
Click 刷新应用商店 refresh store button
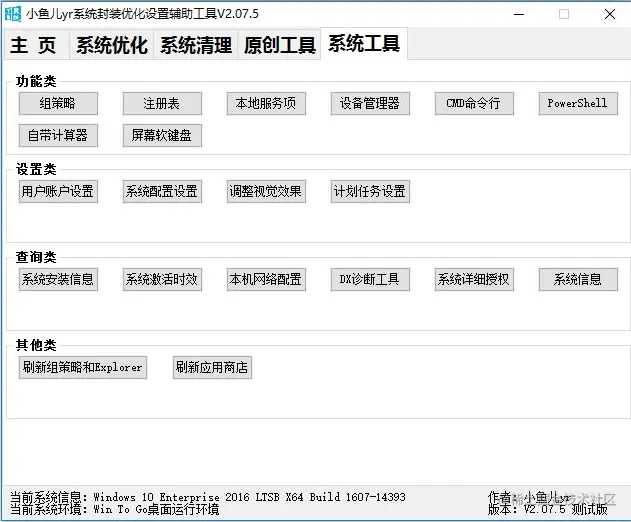pyautogui.click(x=212, y=367)
